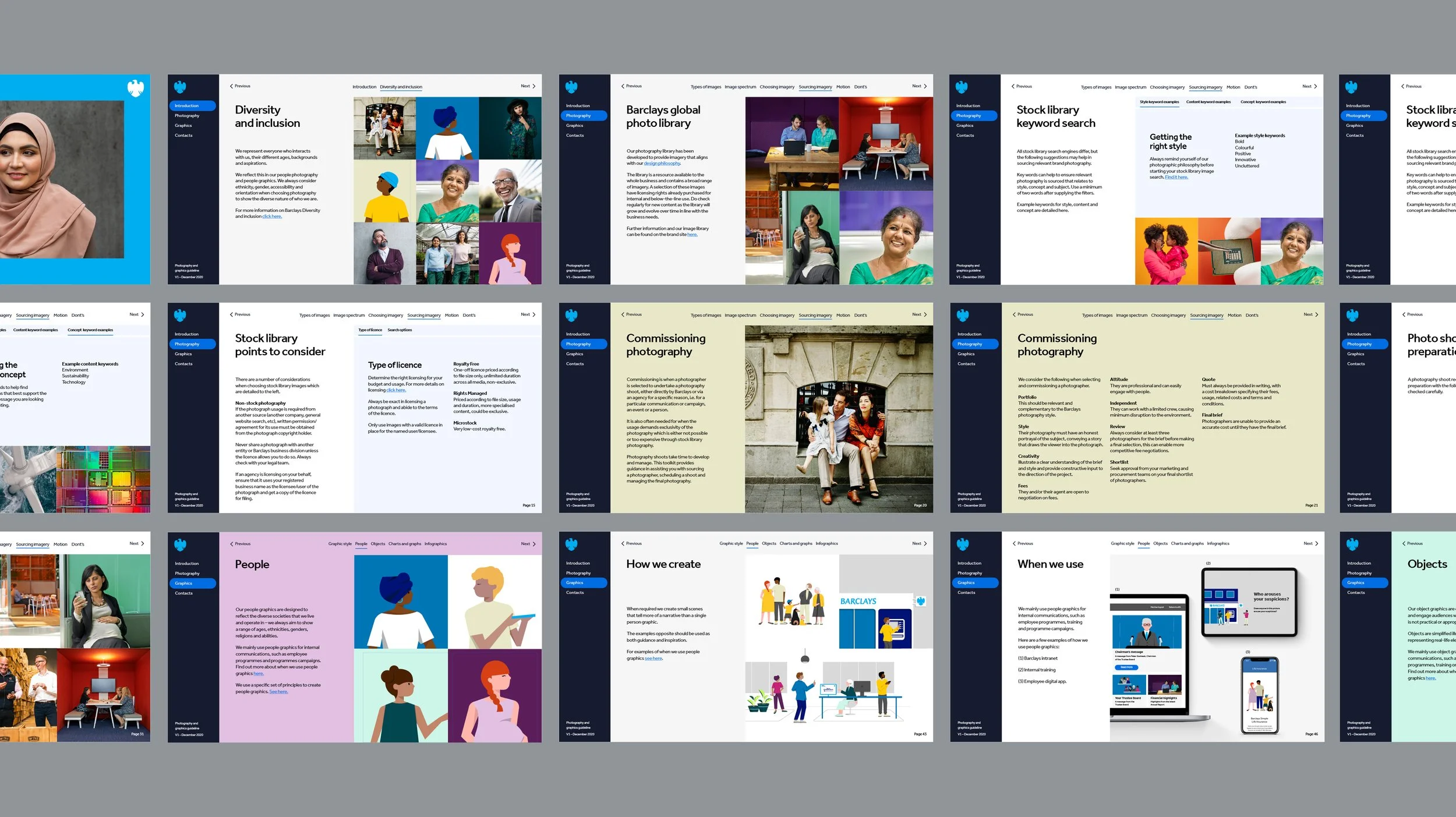Open Charts and graphs tab on How we create slide

[x=796, y=543]
